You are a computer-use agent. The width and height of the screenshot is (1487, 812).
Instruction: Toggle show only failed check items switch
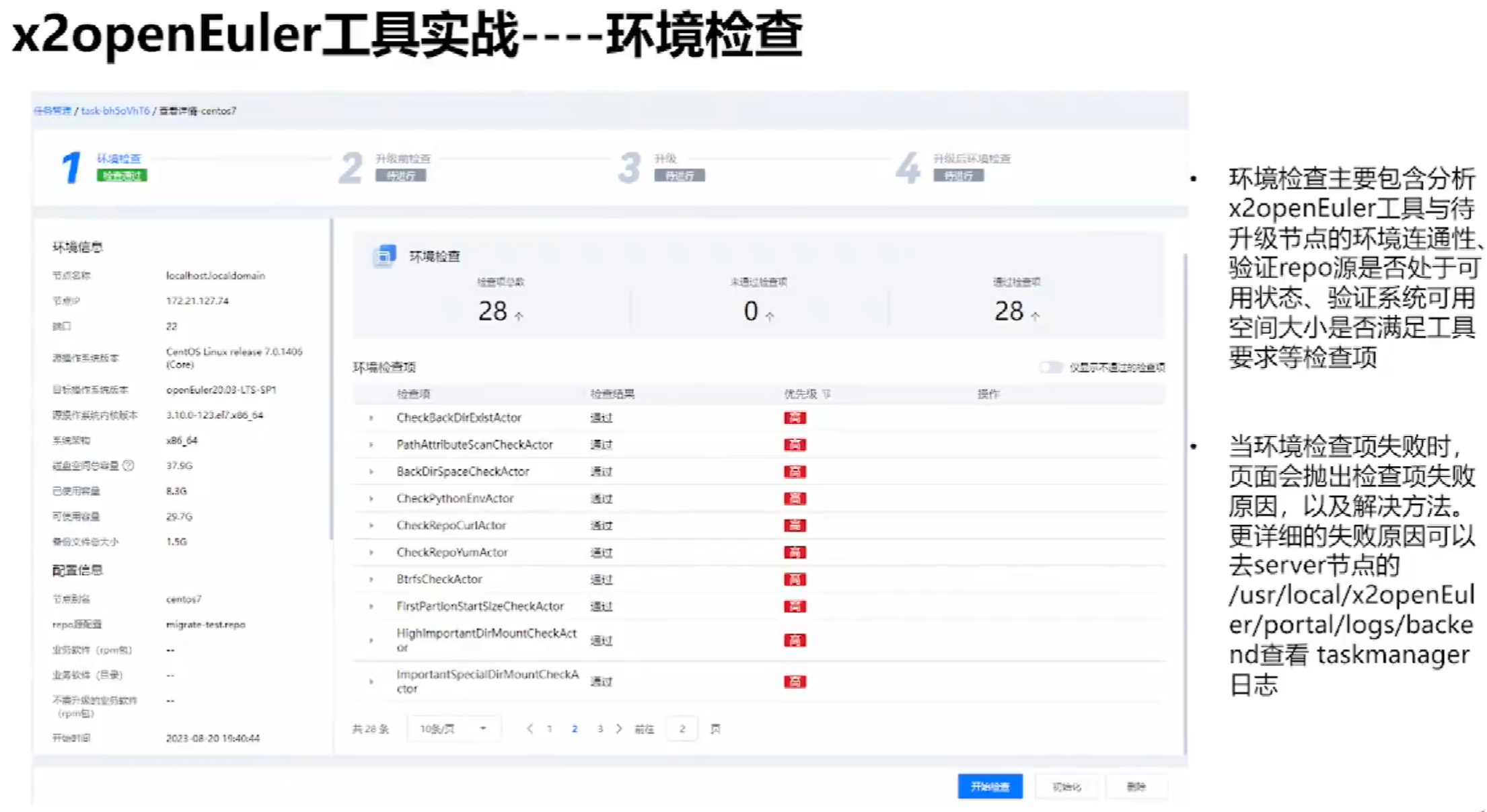click(1050, 367)
